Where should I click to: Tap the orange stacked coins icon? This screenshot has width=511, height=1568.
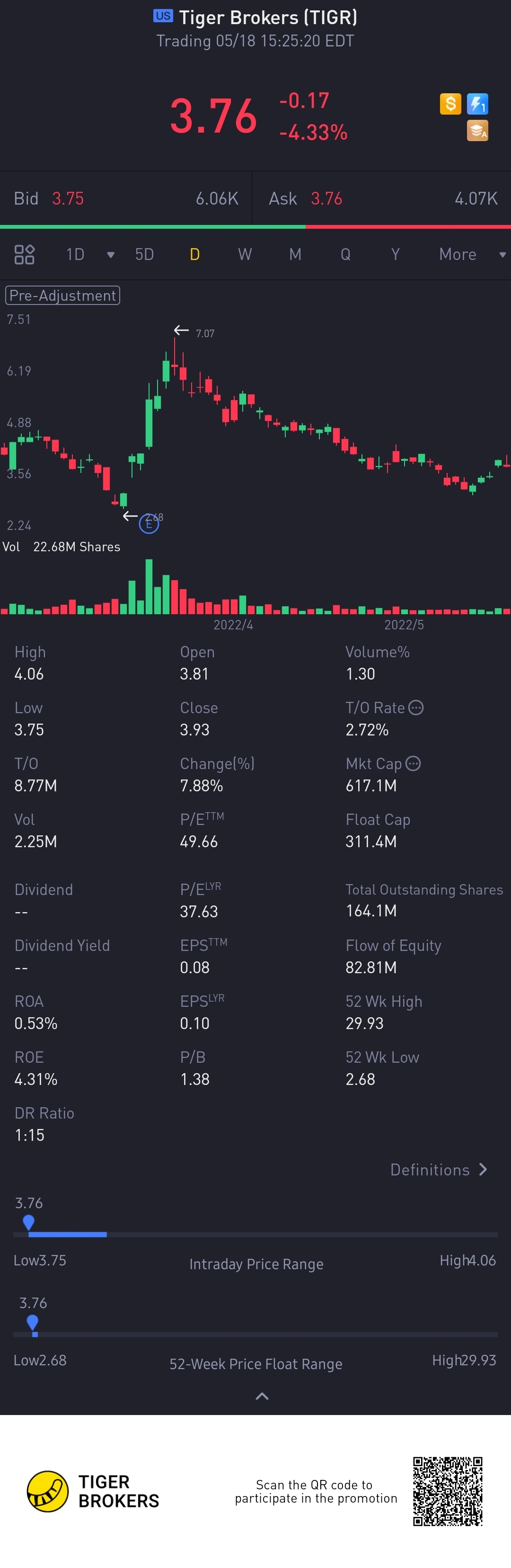tap(477, 130)
